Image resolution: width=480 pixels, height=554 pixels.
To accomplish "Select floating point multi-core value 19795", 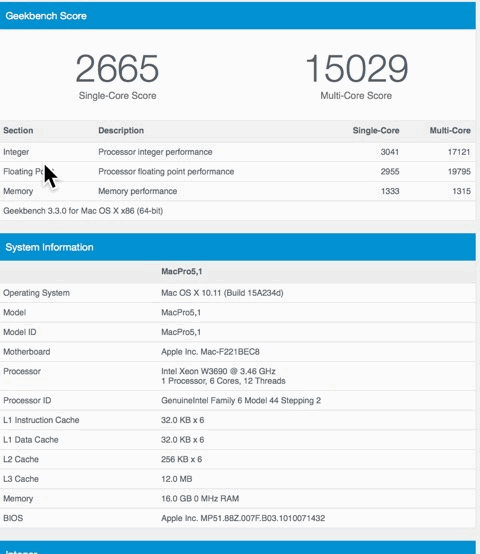I will (459, 172).
